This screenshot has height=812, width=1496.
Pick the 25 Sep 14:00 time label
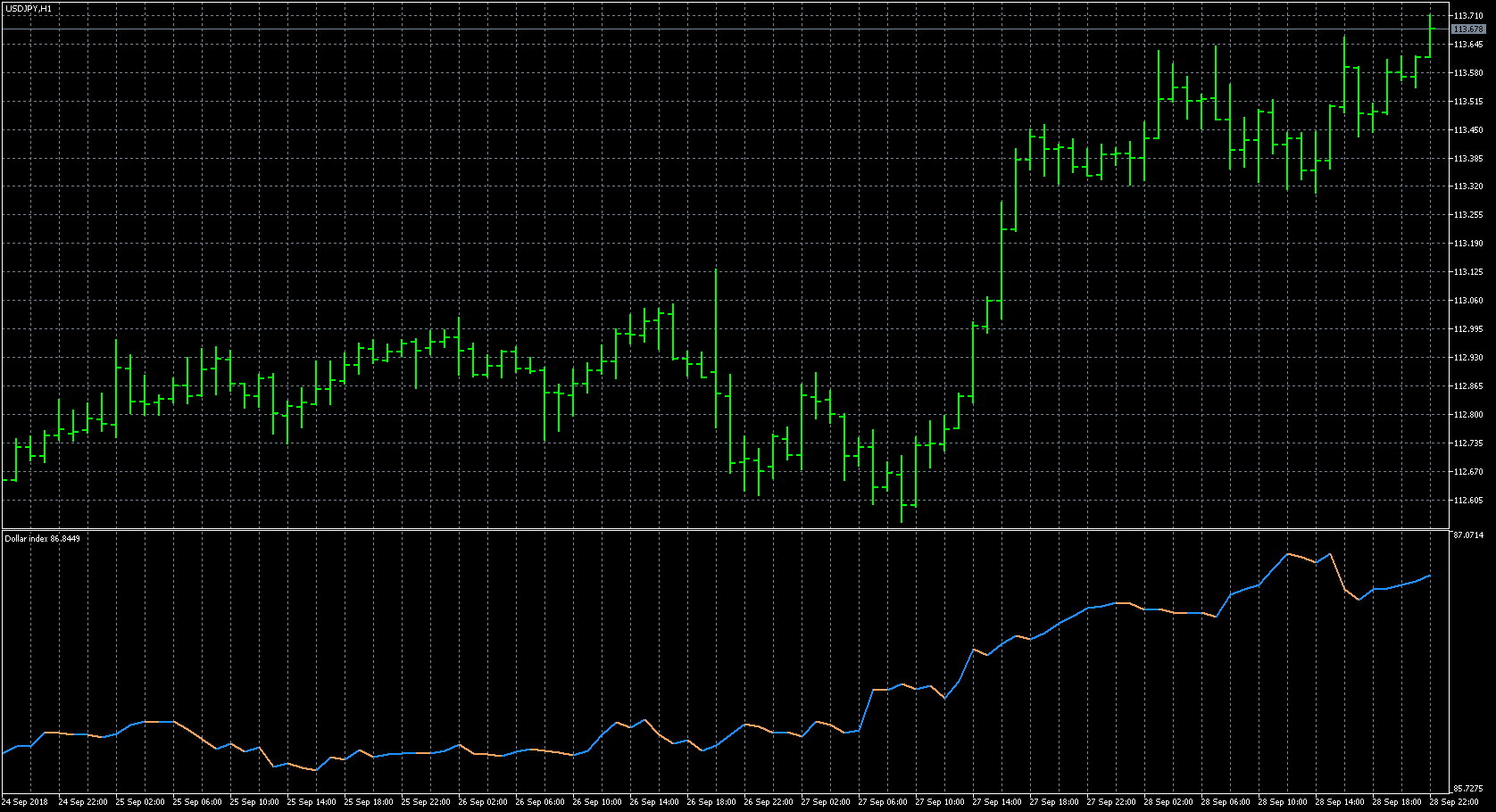pyautogui.click(x=312, y=802)
